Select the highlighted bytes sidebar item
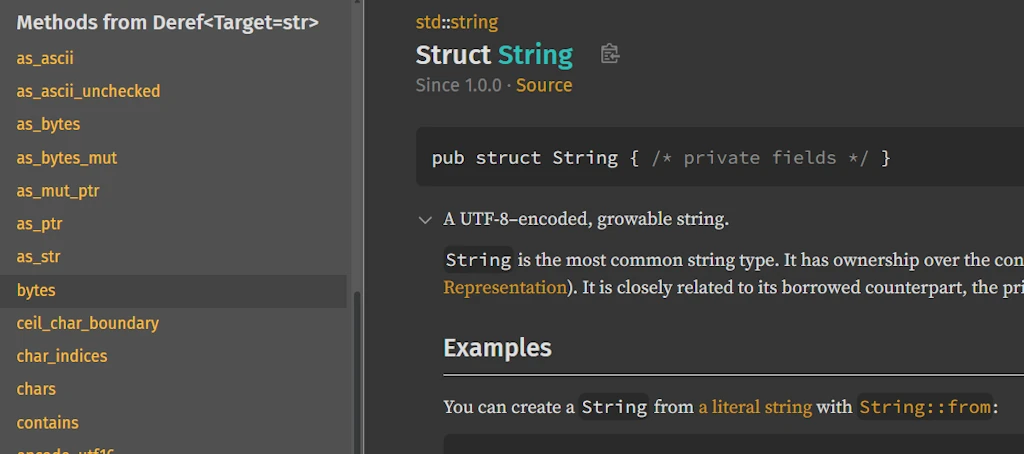 pyautogui.click(x=36, y=290)
